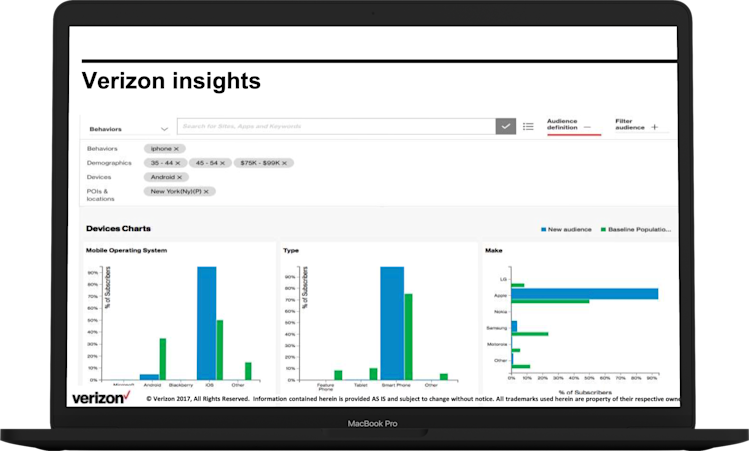Click the blue Apple bar in Make chart
This screenshot has height=451, width=749.
tap(585, 294)
